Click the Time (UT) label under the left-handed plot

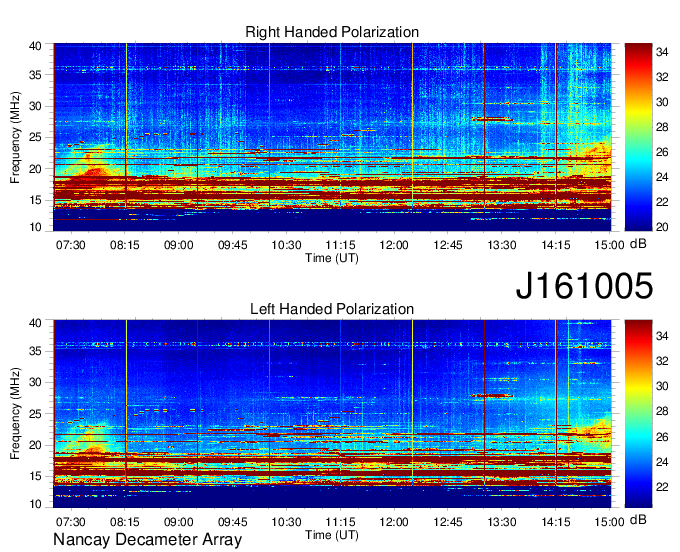click(x=332, y=535)
